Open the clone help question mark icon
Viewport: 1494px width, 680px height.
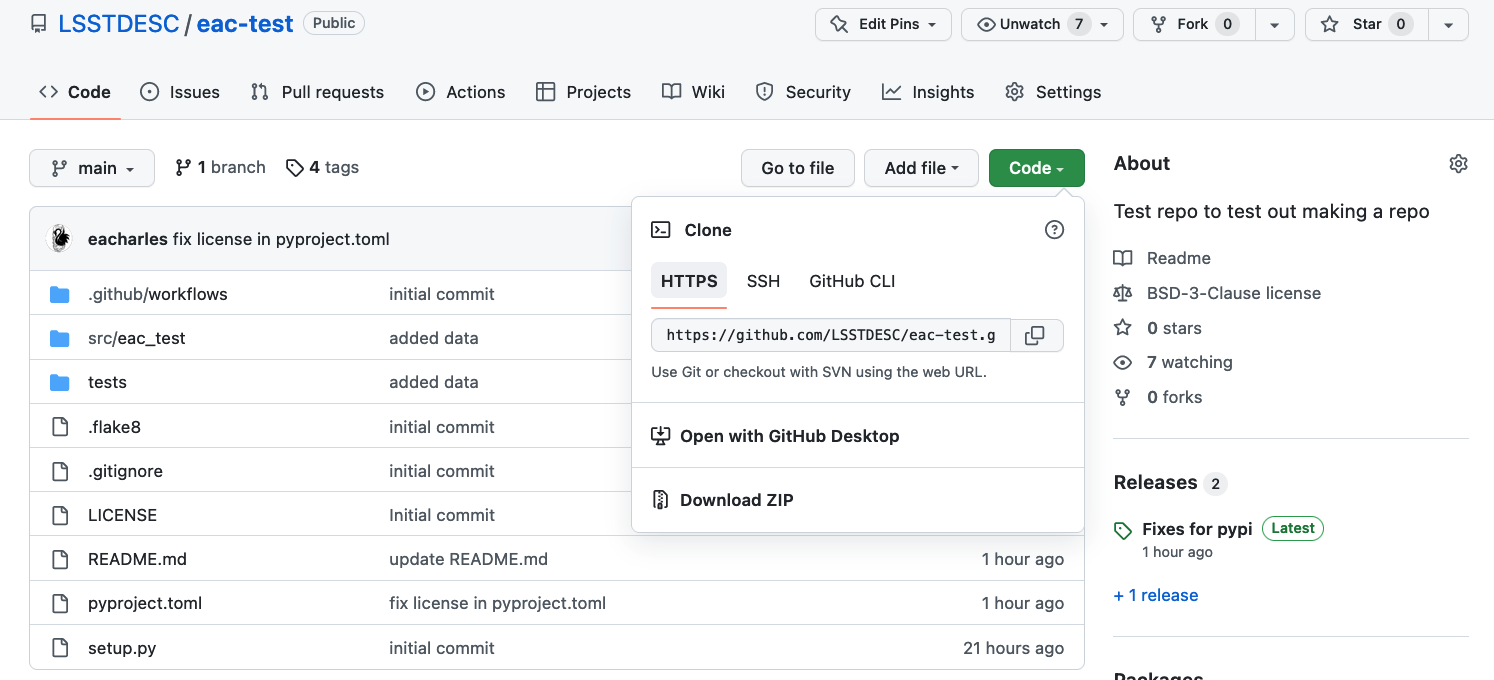(1054, 230)
